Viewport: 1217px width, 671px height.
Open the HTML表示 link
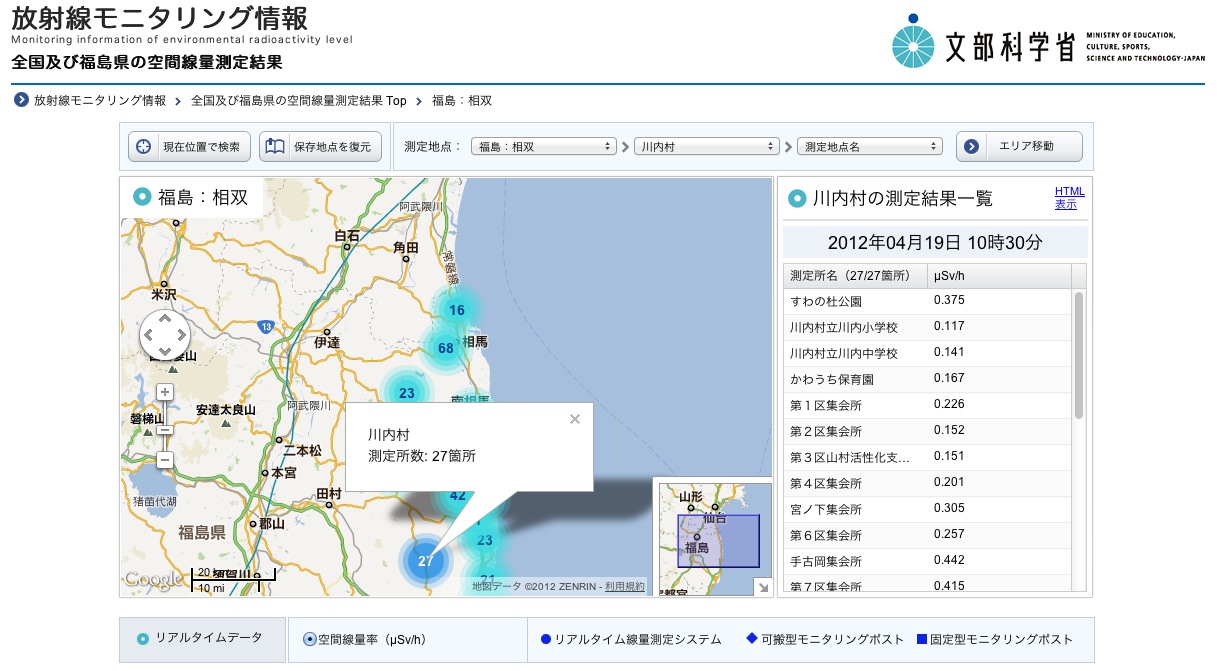[x=1069, y=198]
